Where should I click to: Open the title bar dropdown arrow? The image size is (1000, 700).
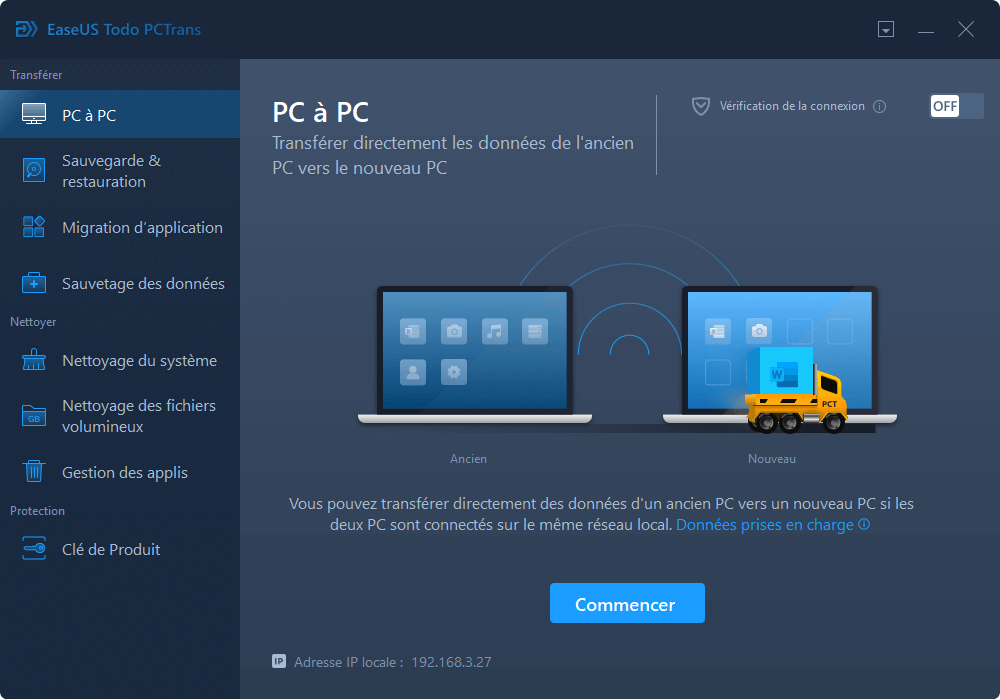tap(886, 29)
